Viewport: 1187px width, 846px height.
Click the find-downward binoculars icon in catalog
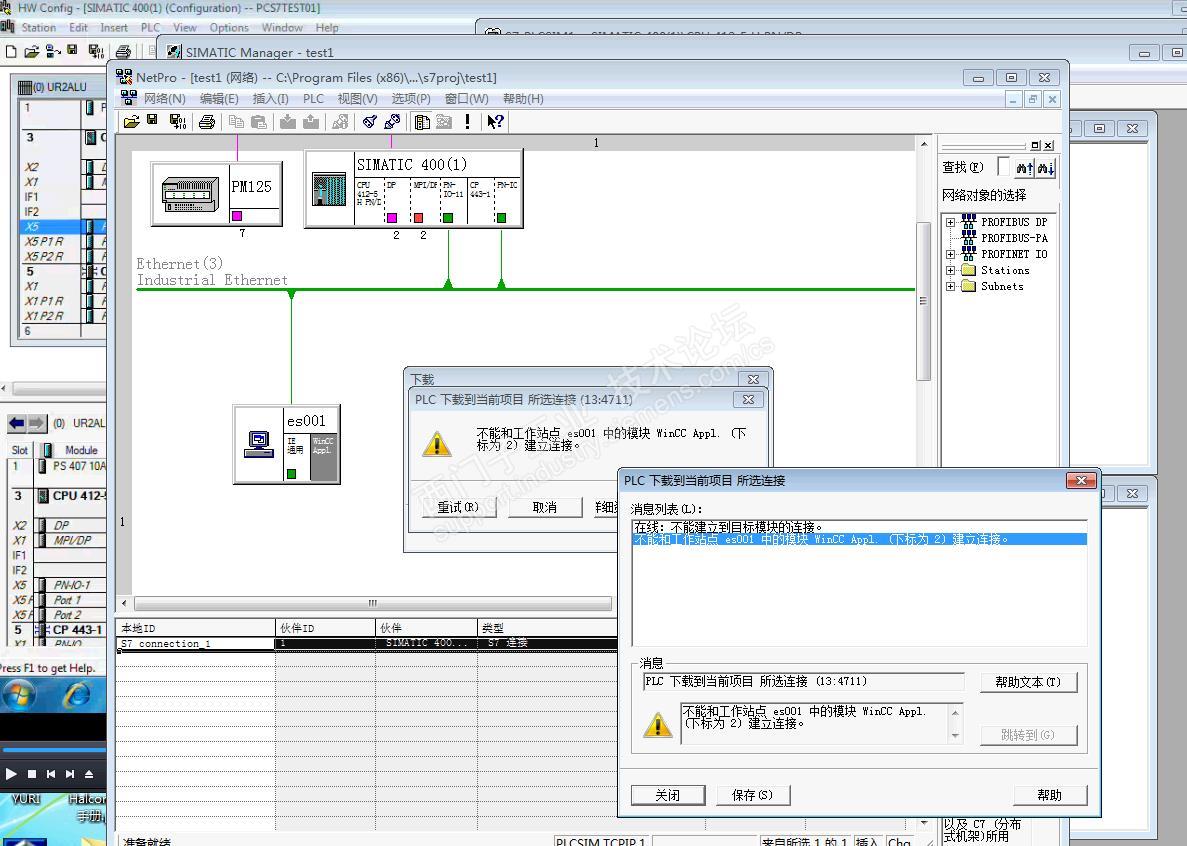[x=1045, y=168]
